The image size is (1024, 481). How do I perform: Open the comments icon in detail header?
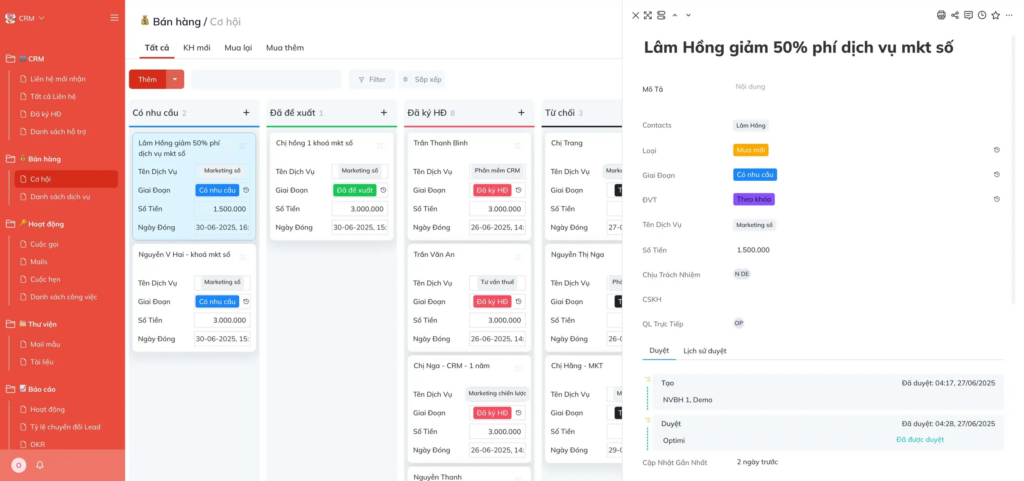[x=968, y=15]
